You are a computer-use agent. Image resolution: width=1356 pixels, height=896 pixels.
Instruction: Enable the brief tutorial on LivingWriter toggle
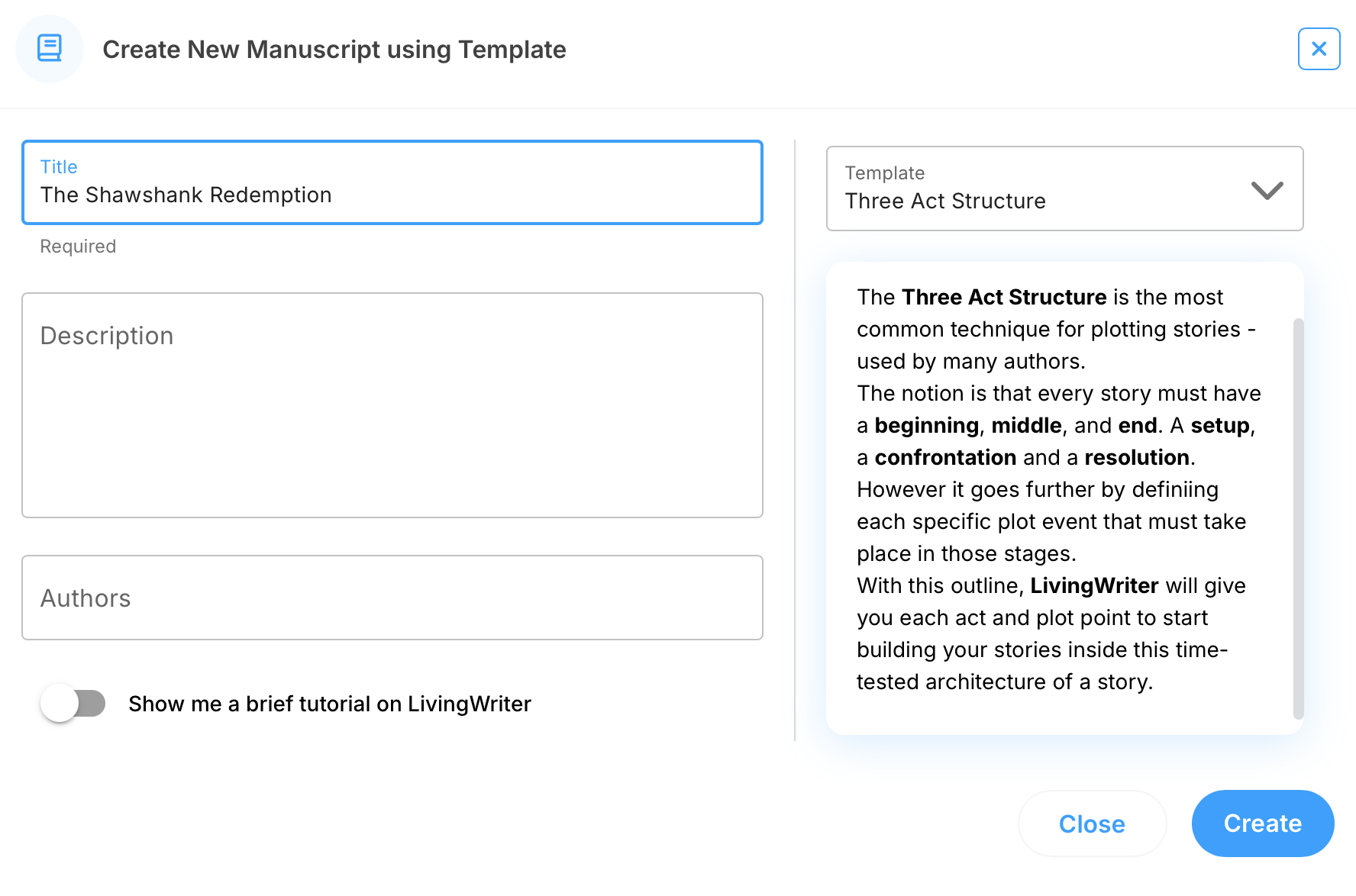[73, 703]
